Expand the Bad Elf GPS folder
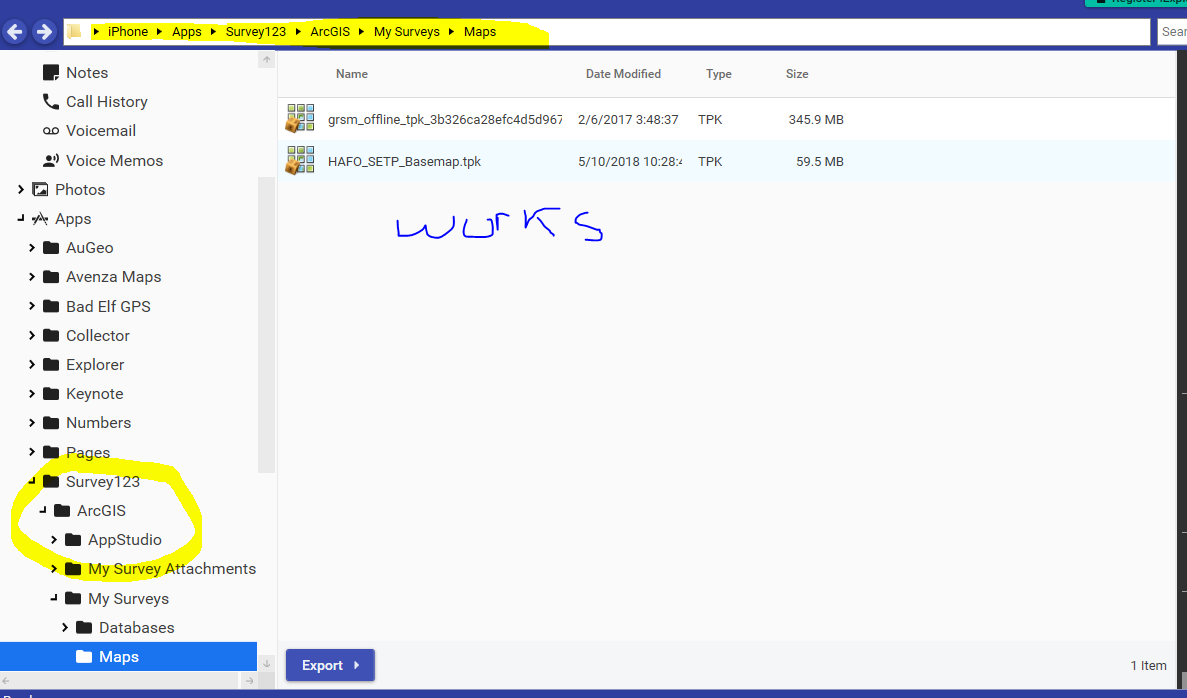This screenshot has width=1187, height=698. [32, 306]
